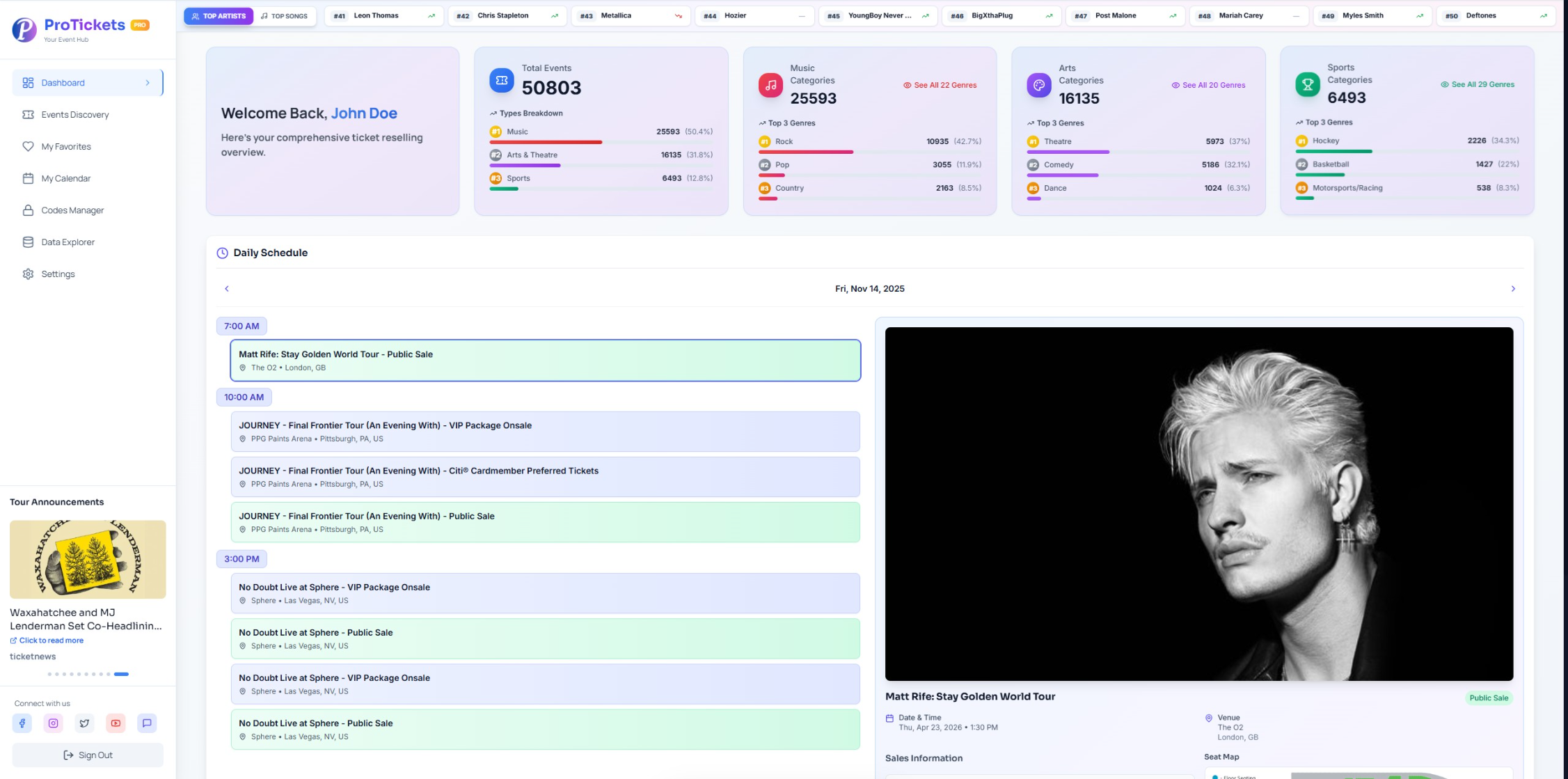
Task: Open the Instagram social icon
Action: (x=53, y=723)
